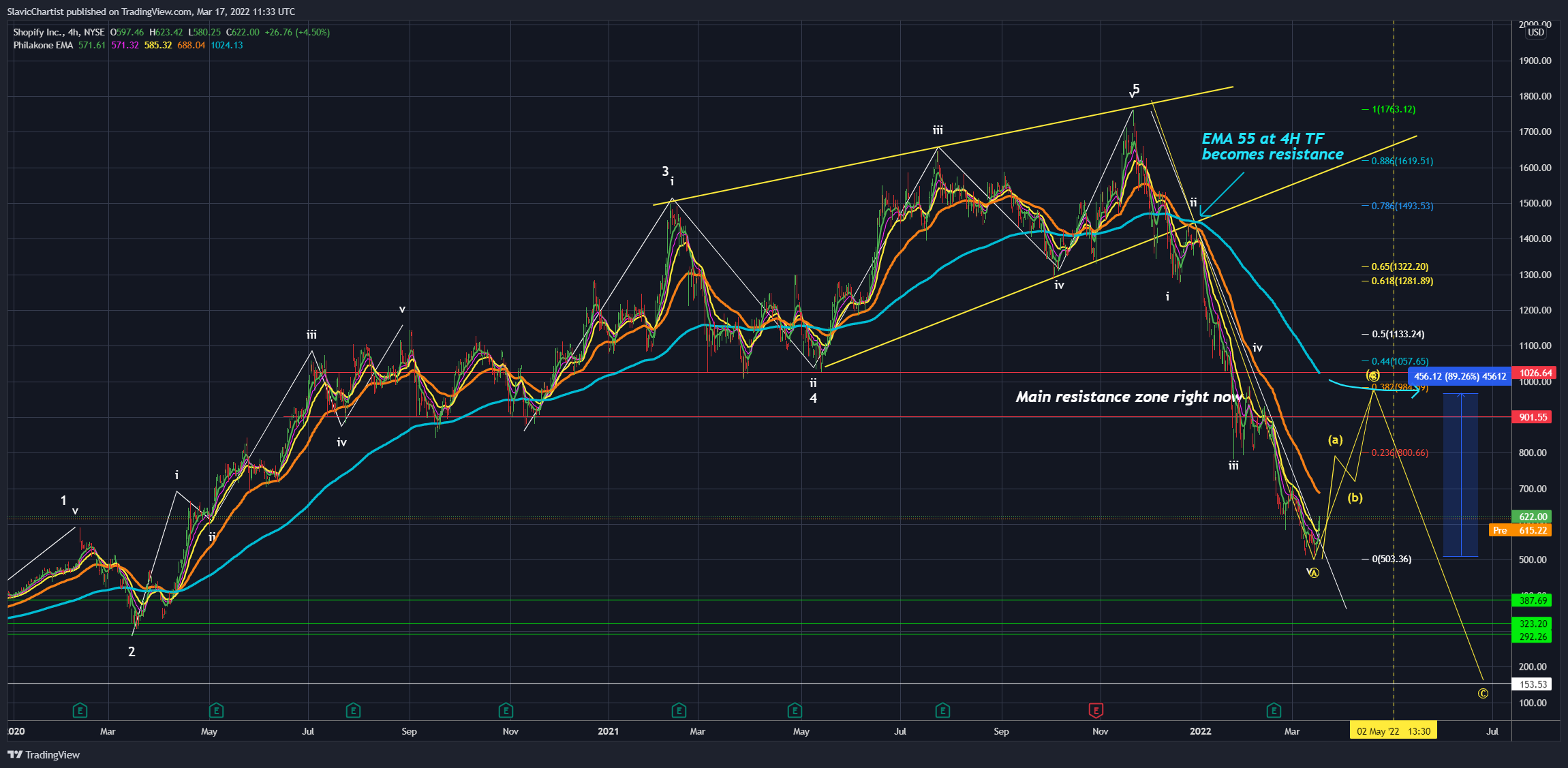This screenshot has height=768, width=1568.
Task: Click the Fibonacci 0.618(1281.89) level label
Action: 1402,281
